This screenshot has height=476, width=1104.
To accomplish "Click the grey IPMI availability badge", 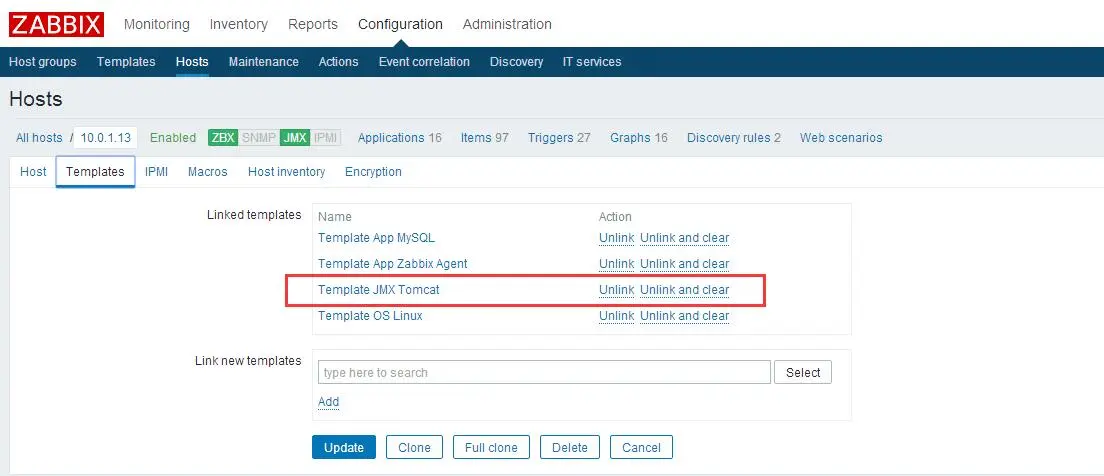I will coord(325,138).
